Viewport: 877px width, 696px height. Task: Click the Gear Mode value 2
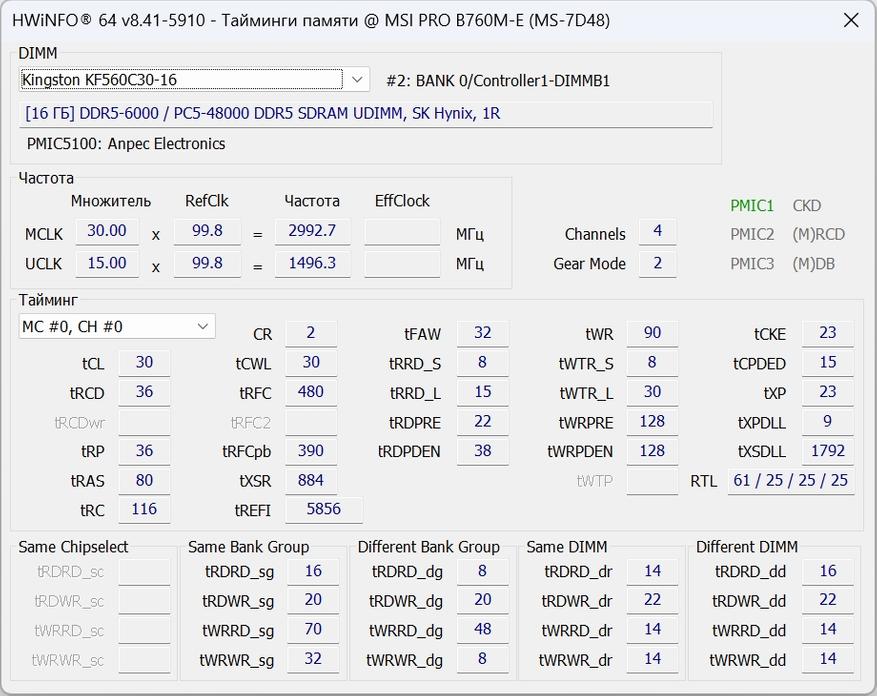[657, 263]
